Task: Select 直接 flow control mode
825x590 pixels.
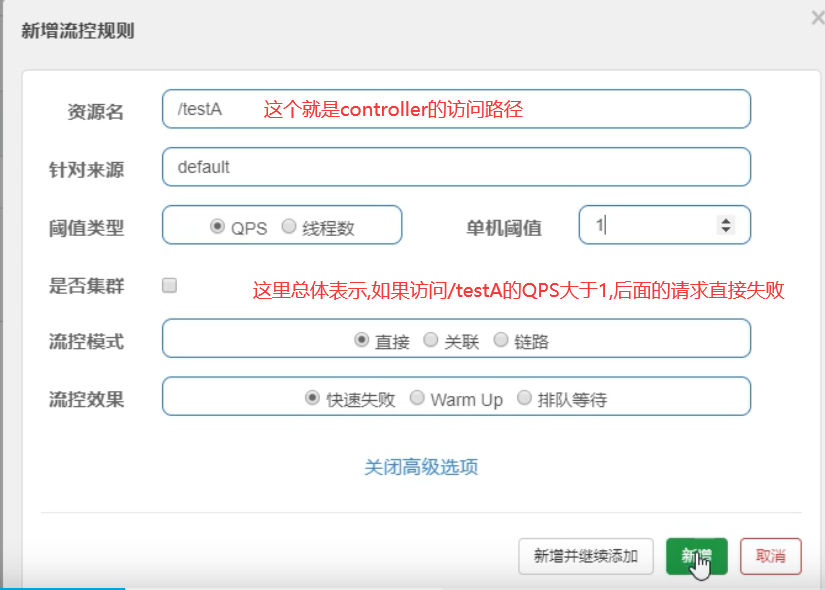Action: [x=361, y=340]
